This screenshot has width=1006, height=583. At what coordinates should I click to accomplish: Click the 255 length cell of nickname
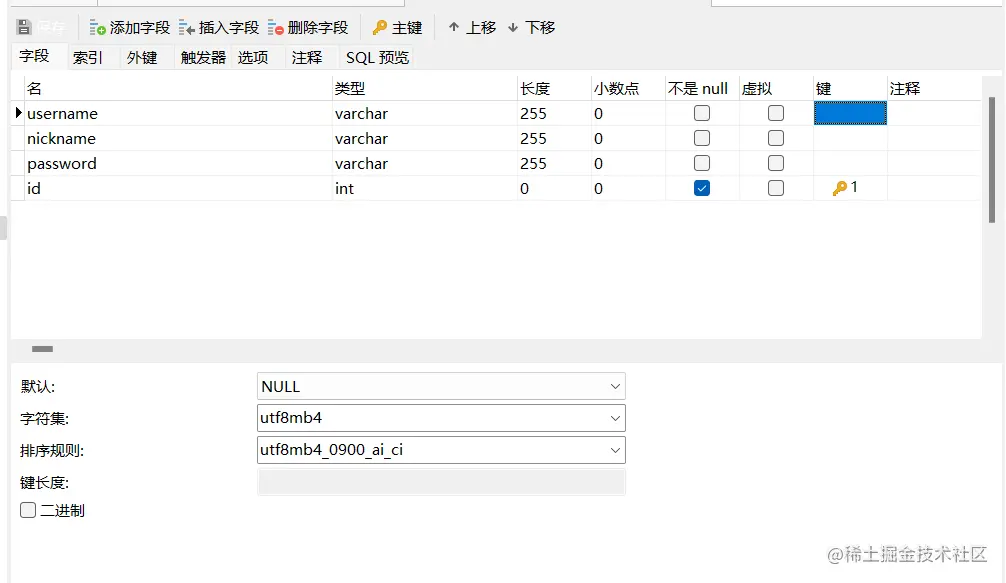coord(554,139)
